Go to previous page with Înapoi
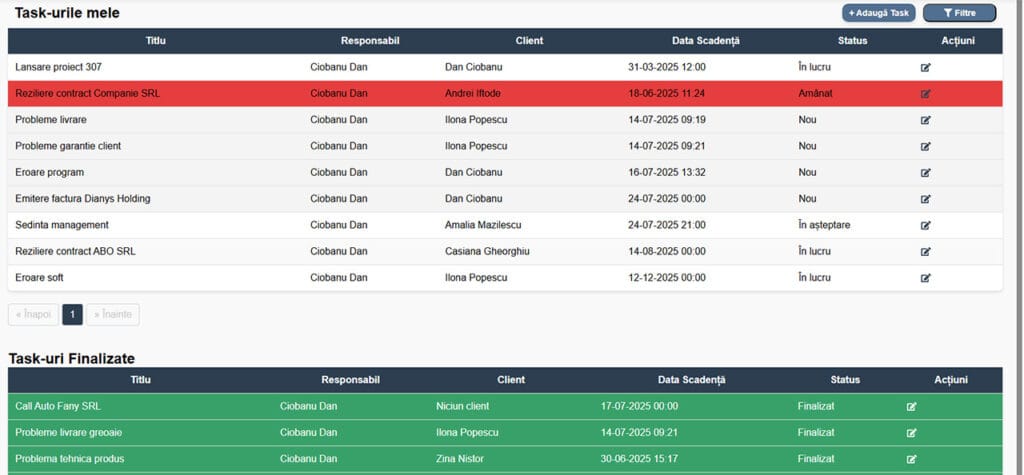The width and height of the screenshot is (1024, 475). (33, 314)
